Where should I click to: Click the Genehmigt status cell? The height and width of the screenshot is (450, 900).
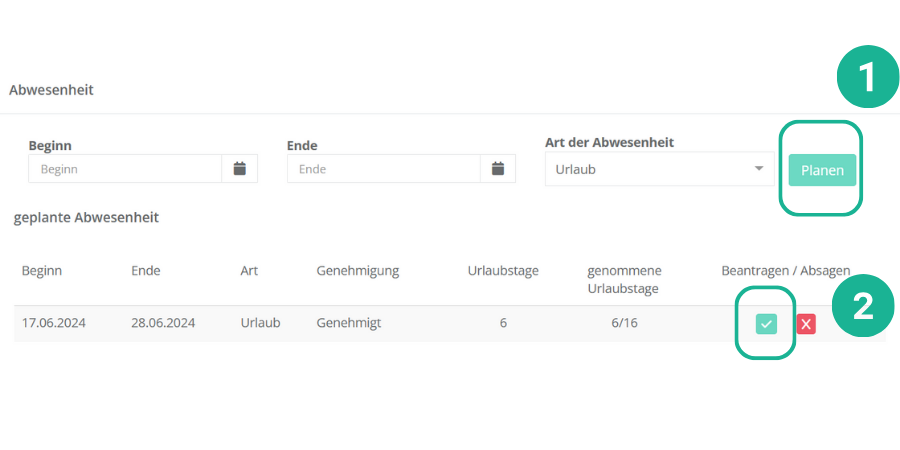(348, 323)
